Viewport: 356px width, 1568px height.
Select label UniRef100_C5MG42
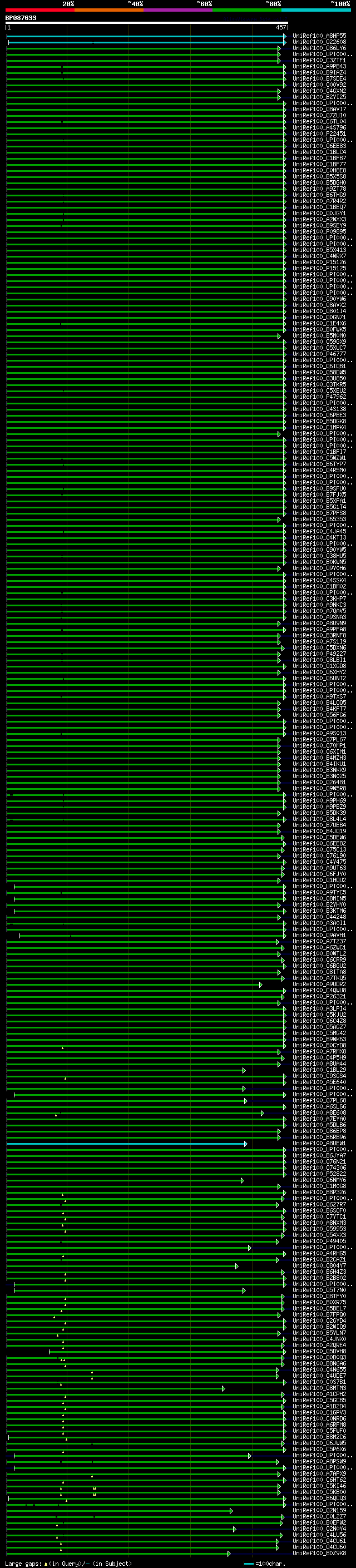point(319,1033)
